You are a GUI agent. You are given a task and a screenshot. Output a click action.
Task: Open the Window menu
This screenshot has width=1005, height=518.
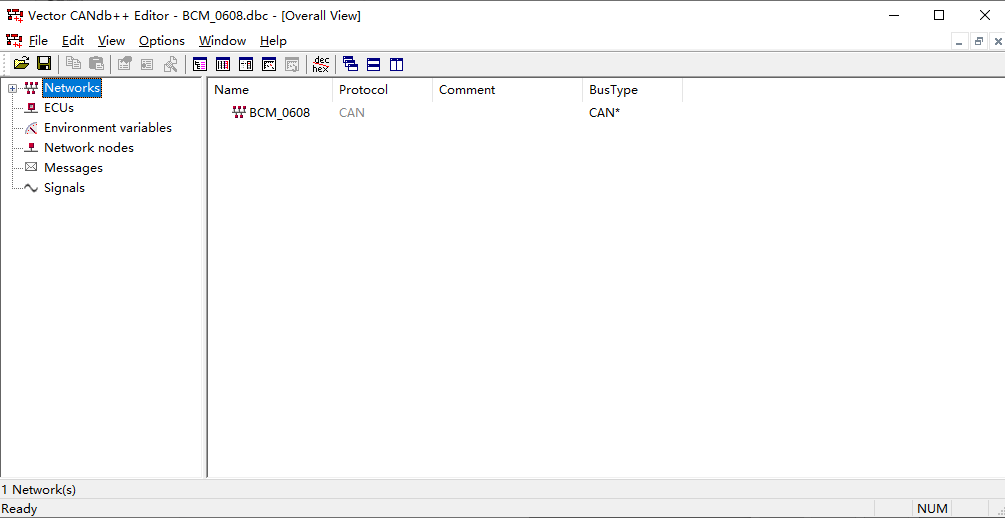coord(222,40)
